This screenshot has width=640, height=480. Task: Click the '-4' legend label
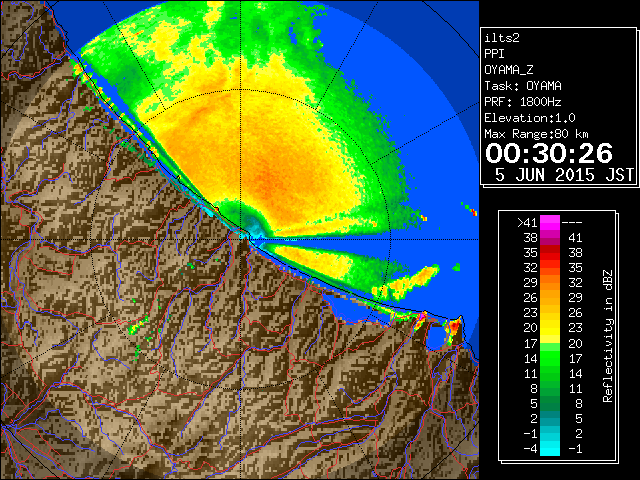(x=530, y=449)
